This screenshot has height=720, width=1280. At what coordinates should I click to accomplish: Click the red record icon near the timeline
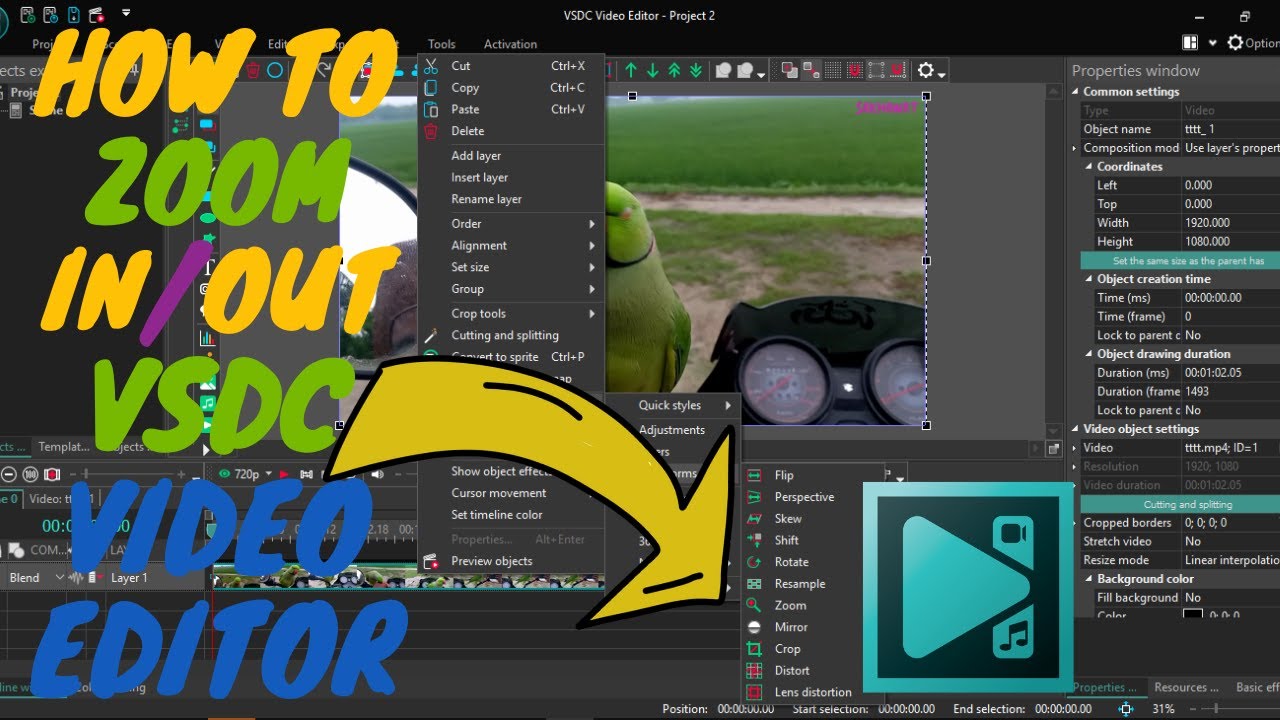52,474
